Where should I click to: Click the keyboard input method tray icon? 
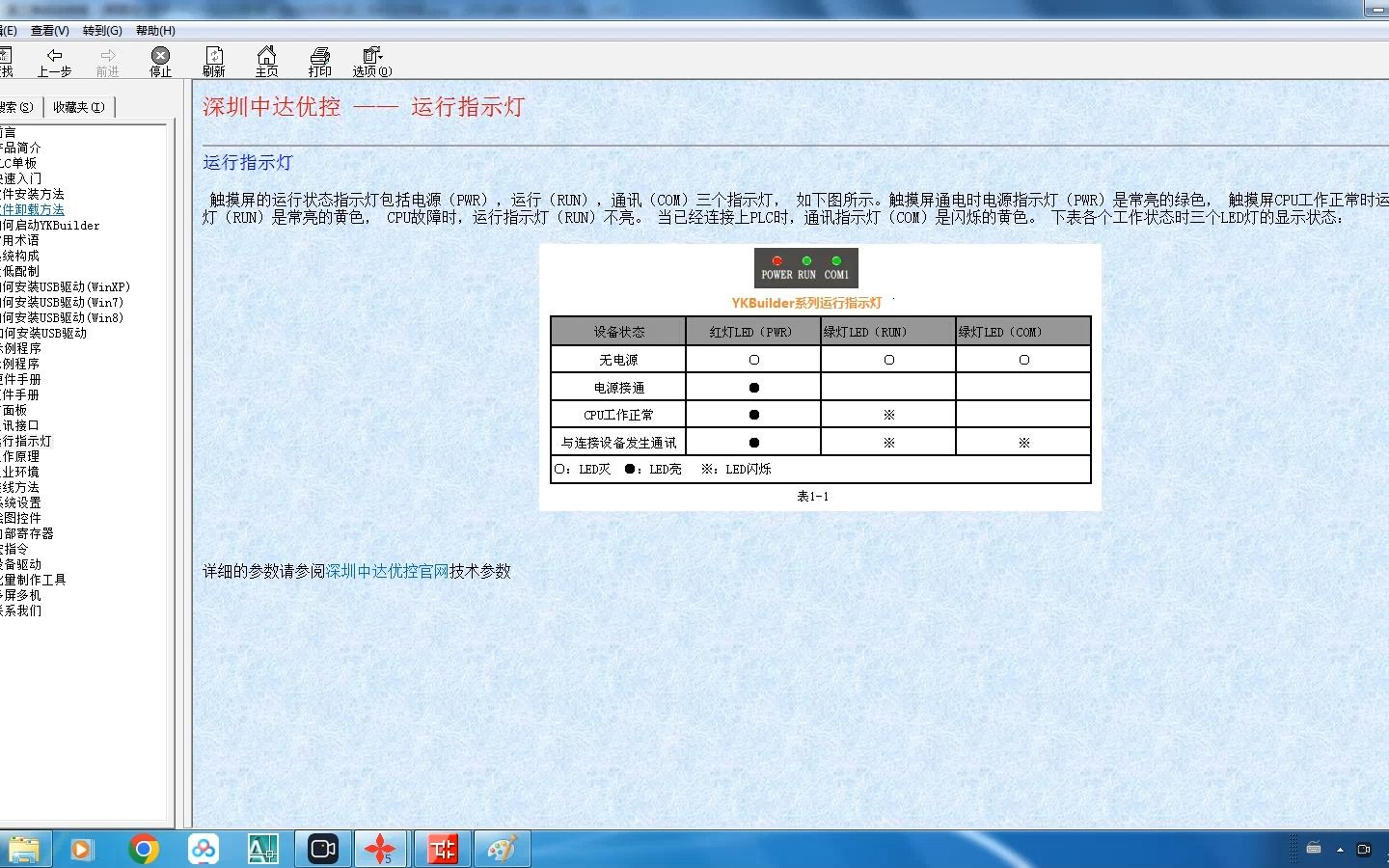(x=1314, y=849)
